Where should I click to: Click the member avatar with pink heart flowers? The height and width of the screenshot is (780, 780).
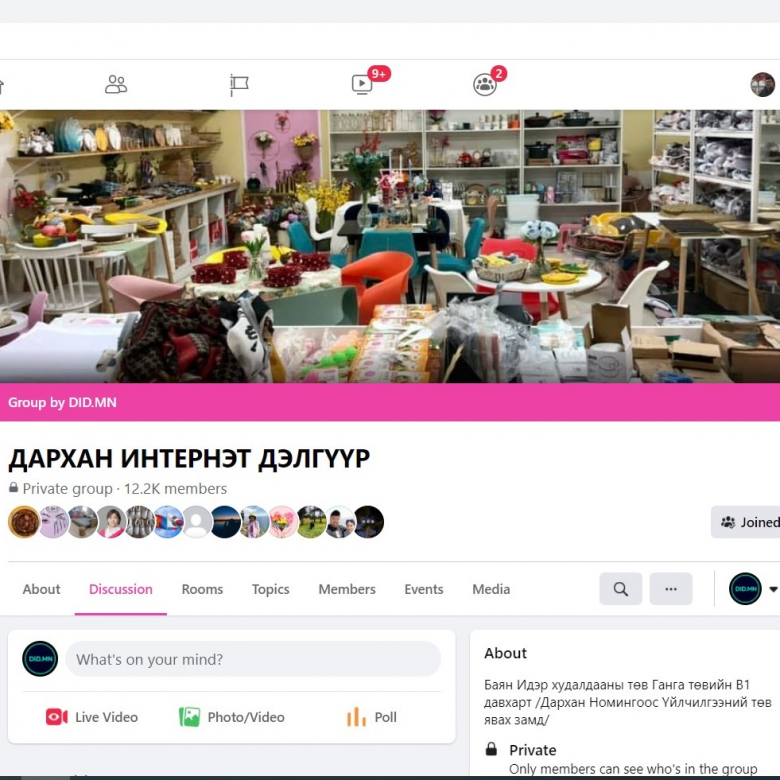click(x=282, y=522)
